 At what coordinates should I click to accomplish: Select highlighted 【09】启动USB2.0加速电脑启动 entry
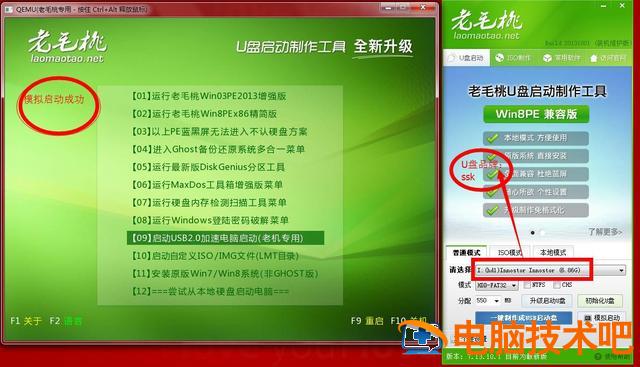point(225,238)
